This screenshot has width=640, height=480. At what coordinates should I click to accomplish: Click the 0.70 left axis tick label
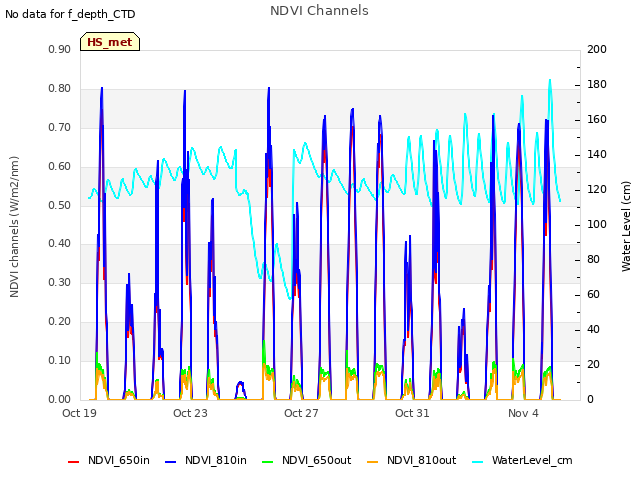click(60, 127)
